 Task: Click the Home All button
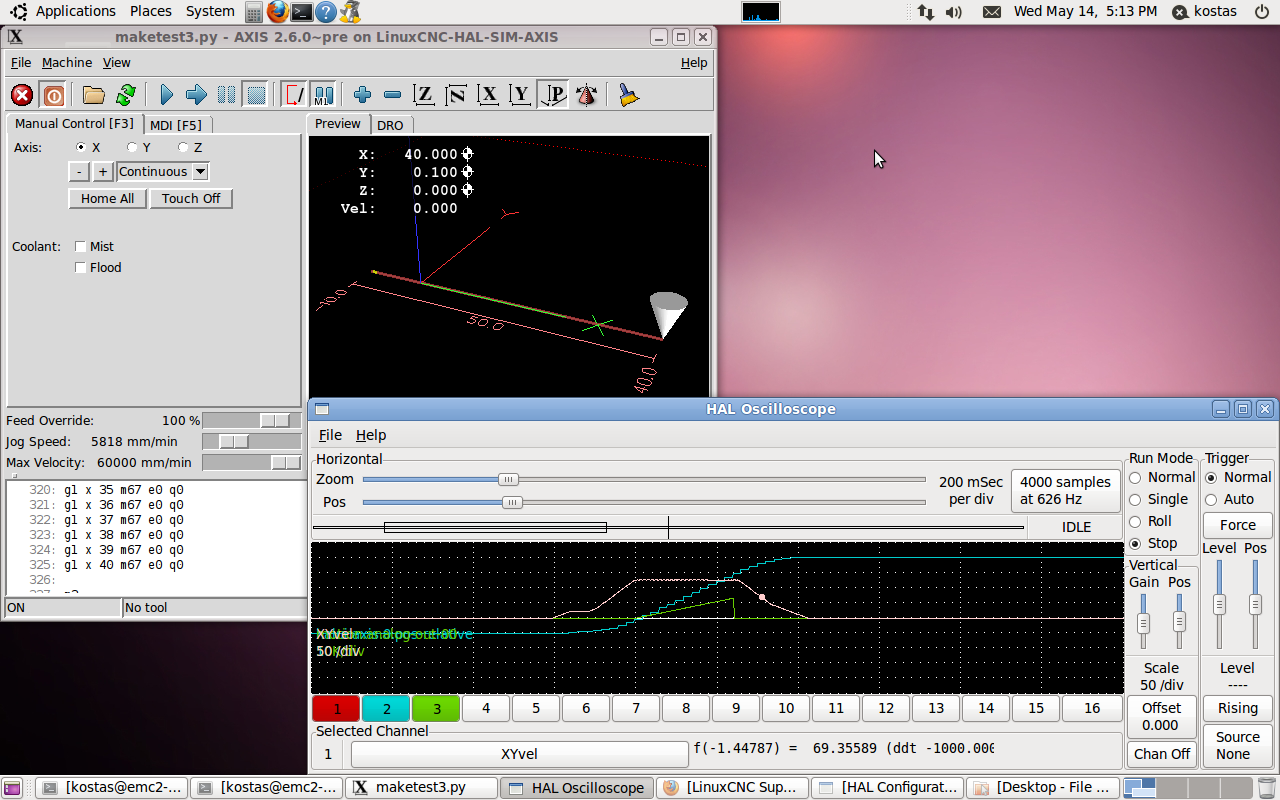coord(107,198)
